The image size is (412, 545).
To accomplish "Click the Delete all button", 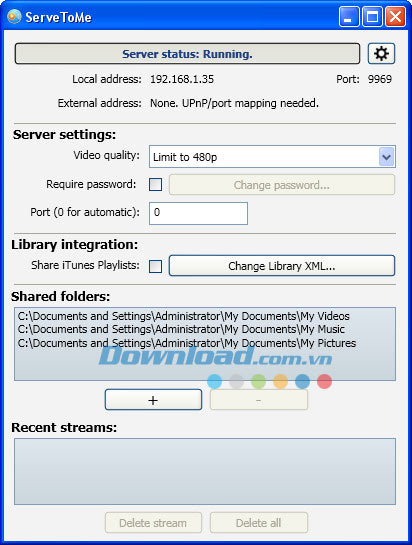I will pos(259,523).
